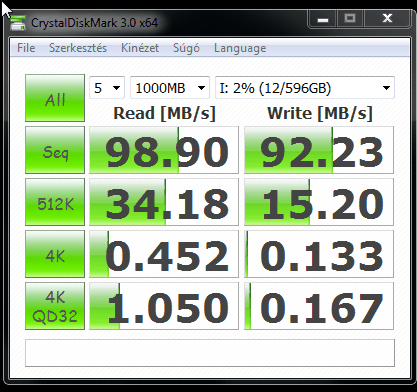The width and height of the screenshot is (417, 392).
Task: Minimize the CrystalDiskMark window
Action: (323, 18)
